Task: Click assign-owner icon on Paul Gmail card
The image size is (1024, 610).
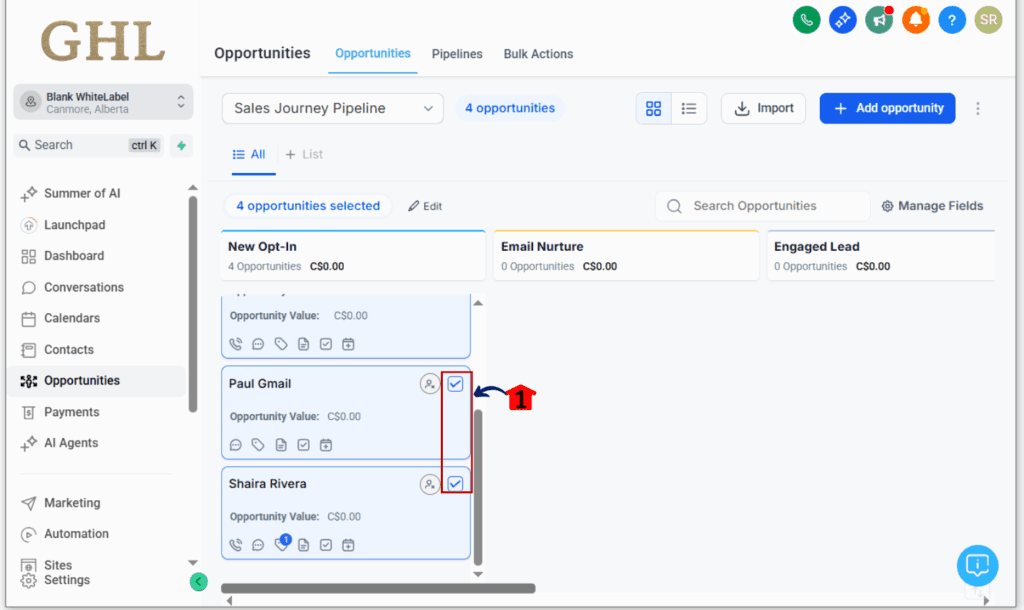Action: pos(430,384)
